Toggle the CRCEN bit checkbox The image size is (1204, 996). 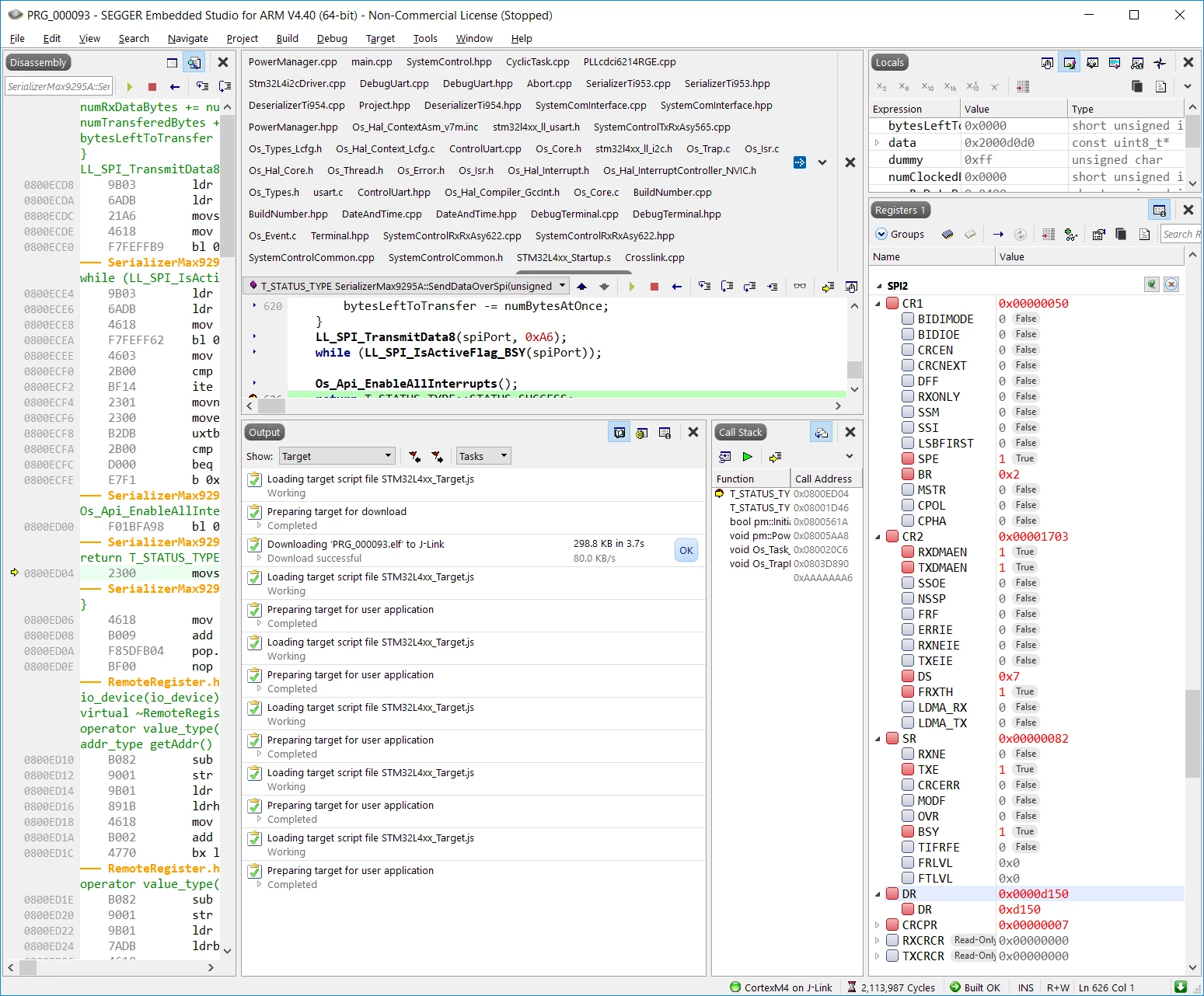click(x=908, y=350)
